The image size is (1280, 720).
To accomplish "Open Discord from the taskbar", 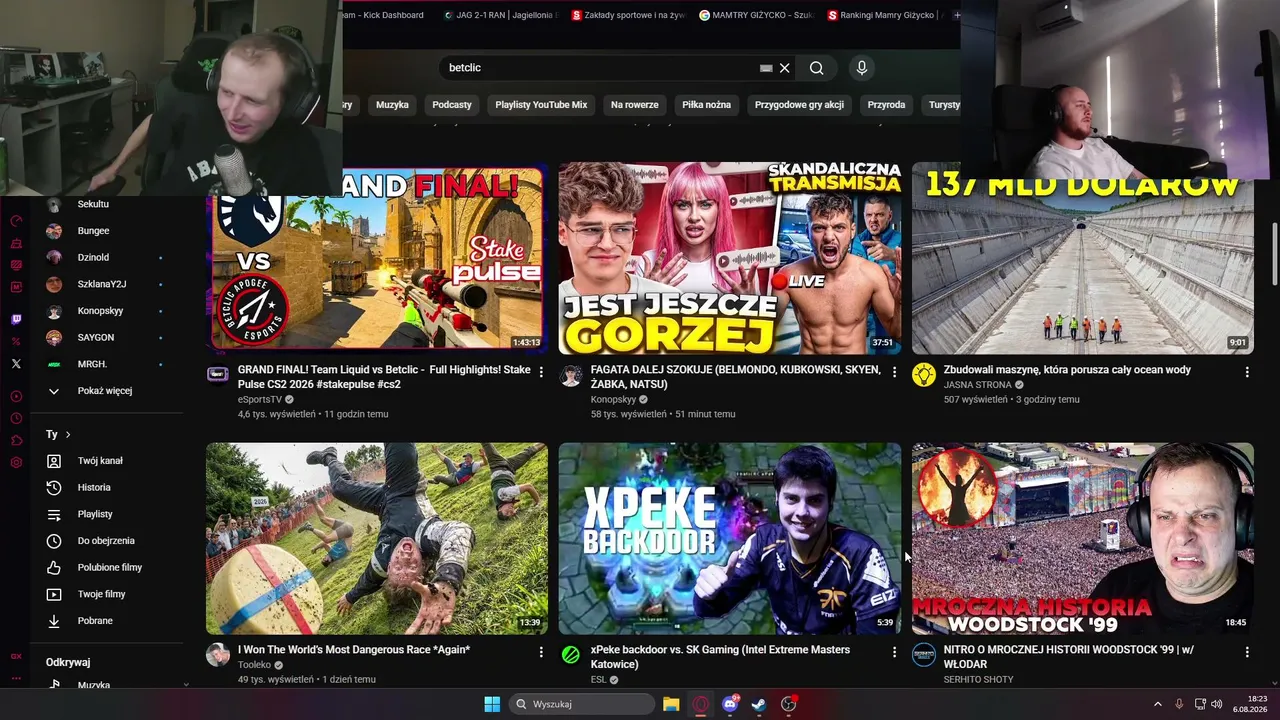I will [x=730, y=704].
